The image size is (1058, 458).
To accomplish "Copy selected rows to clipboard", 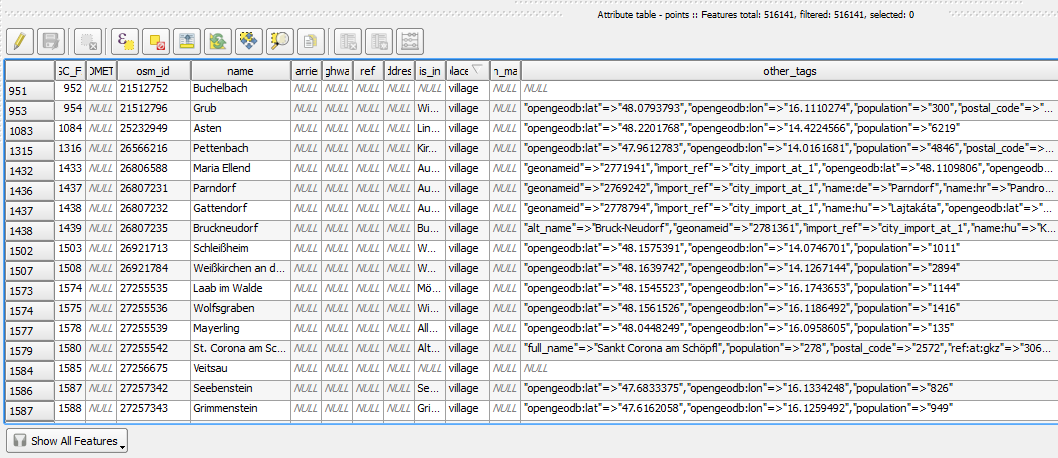I will click(x=310, y=41).
